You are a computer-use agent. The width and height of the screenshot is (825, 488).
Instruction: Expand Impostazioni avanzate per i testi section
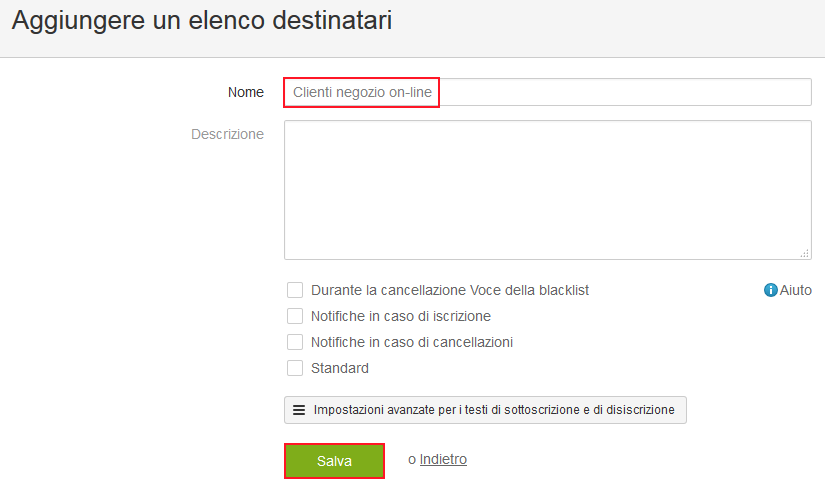(485, 410)
